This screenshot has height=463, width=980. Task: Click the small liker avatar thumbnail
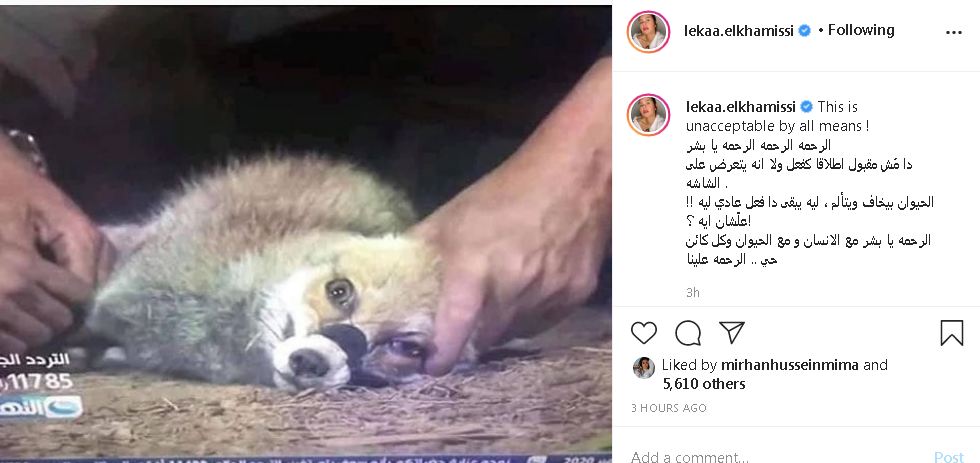pos(643,367)
